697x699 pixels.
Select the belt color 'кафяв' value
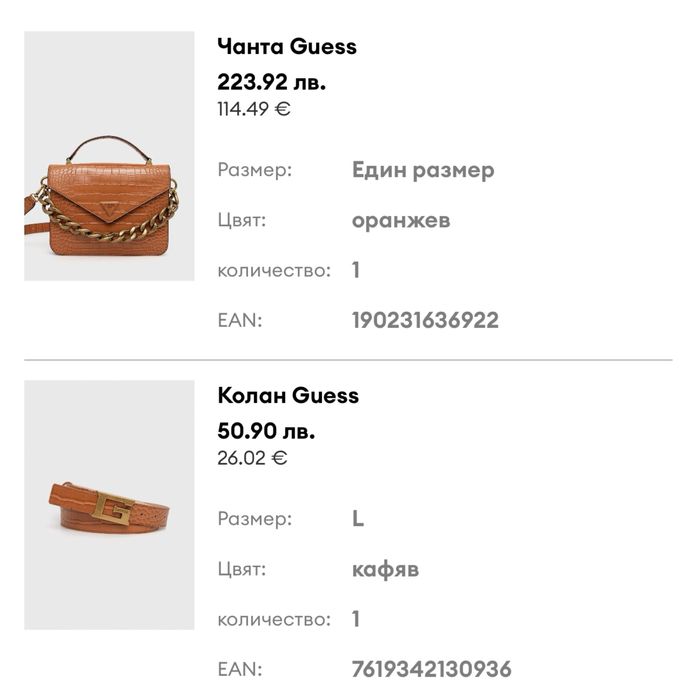(x=385, y=569)
